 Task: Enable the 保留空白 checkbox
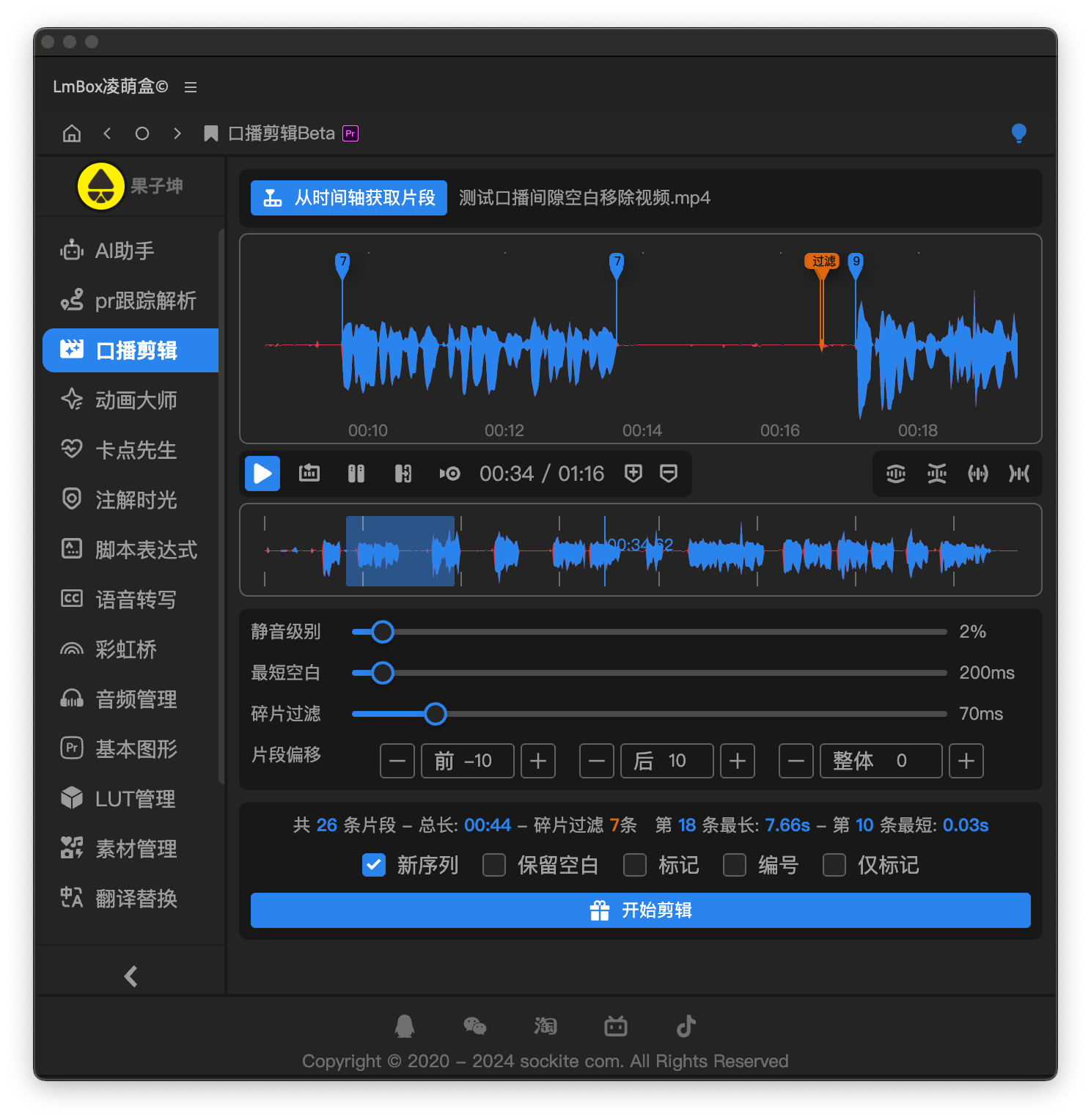coord(494,865)
